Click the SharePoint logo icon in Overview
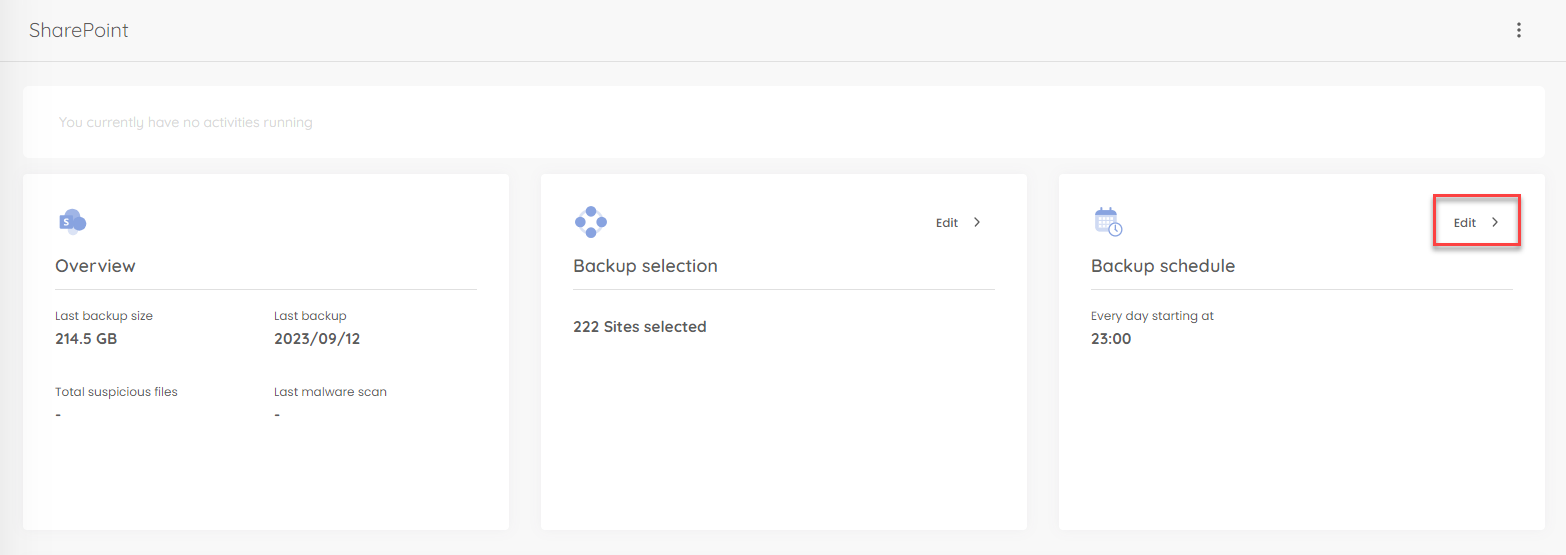Viewport: 1566px width, 555px height. click(x=72, y=221)
